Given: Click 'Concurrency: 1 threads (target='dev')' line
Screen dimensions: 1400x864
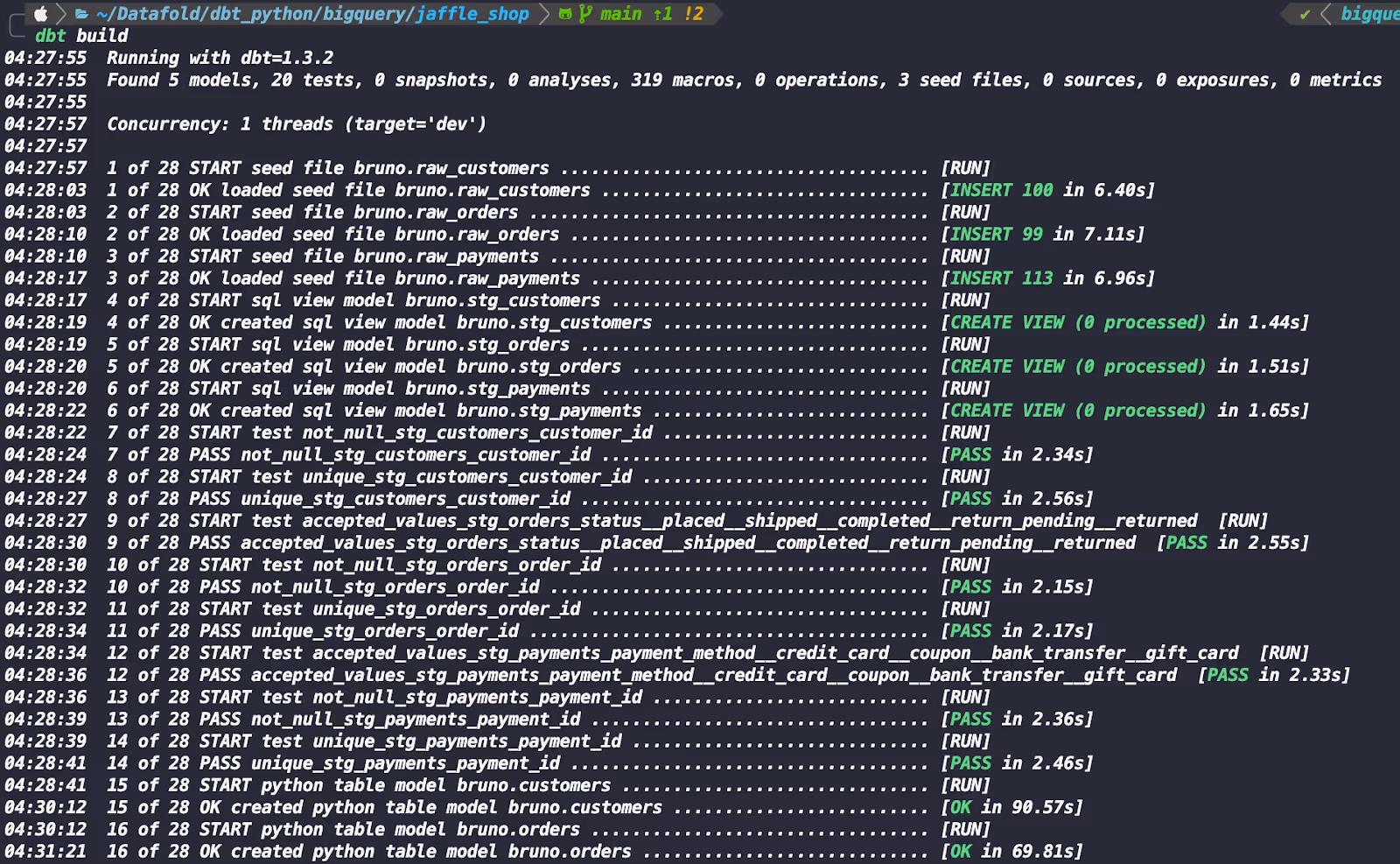Looking at the screenshot, I should [296, 123].
